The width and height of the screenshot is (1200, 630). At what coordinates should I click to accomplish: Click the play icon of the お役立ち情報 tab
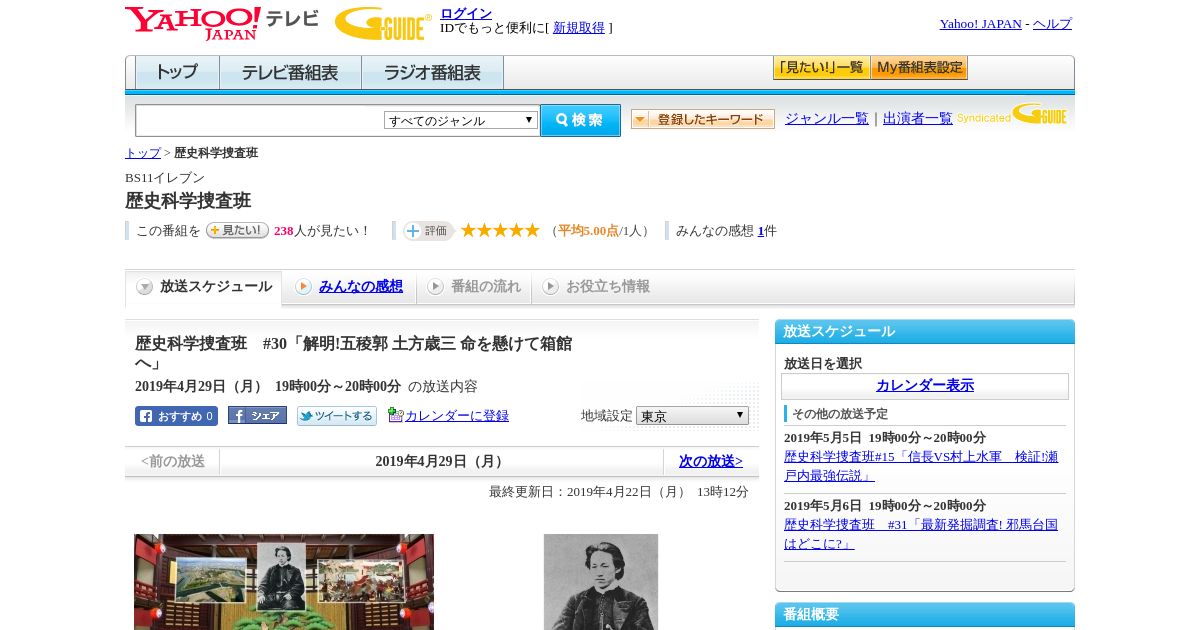coord(550,287)
